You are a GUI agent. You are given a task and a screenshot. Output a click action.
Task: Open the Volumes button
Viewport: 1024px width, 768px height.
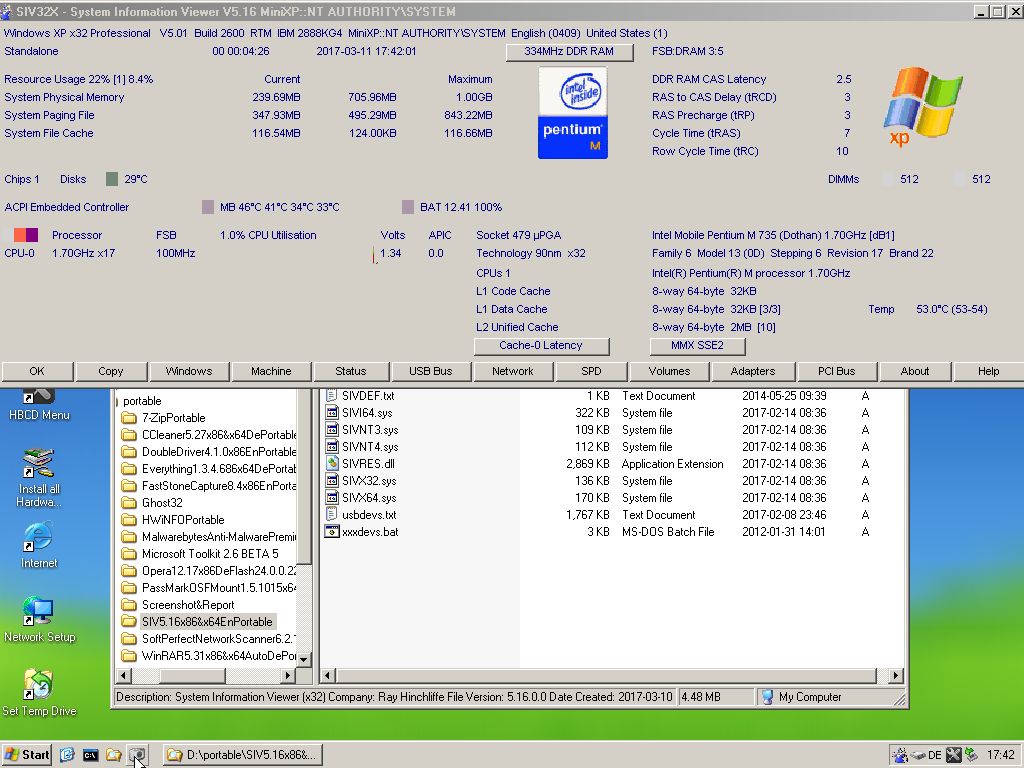coord(669,371)
